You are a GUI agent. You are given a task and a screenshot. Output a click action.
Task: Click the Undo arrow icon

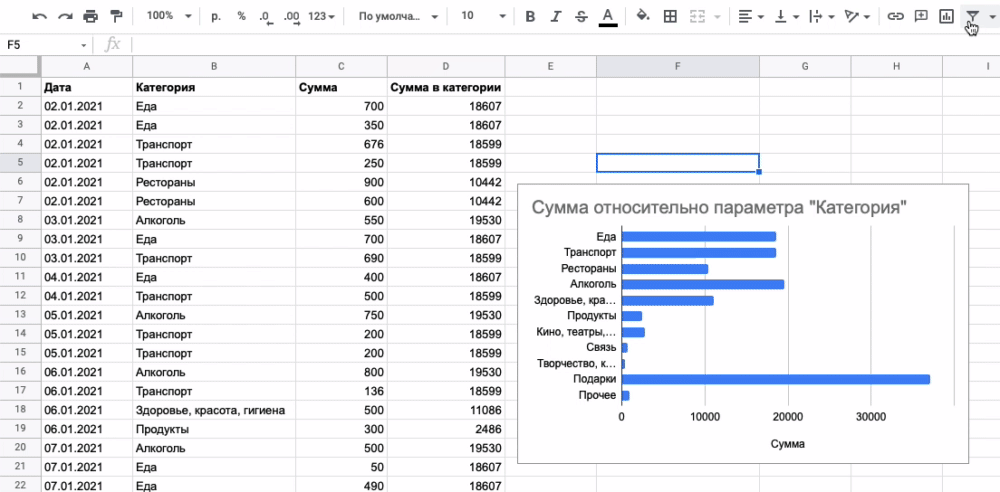tap(40, 17)
